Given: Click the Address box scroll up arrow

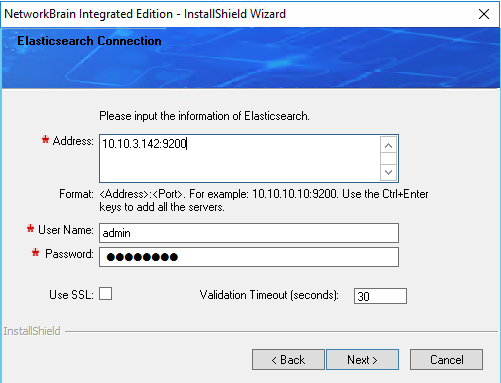Looking at the screenshot, I should [388, 145].
